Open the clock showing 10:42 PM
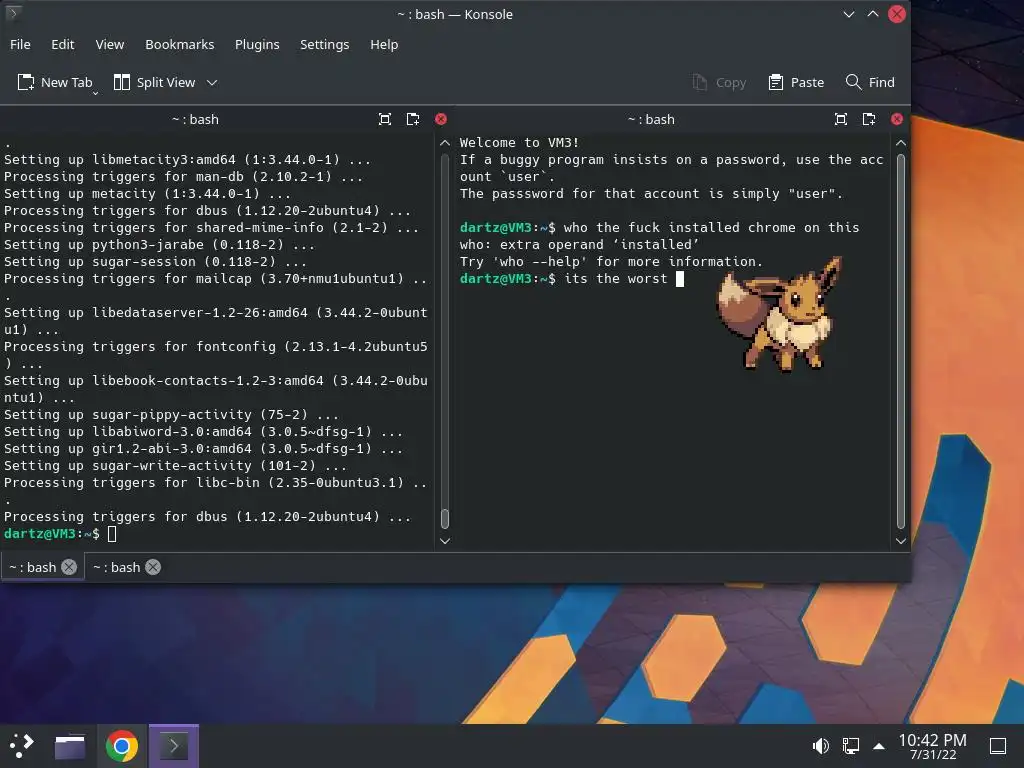The image size is (1024, 768). 932,746
